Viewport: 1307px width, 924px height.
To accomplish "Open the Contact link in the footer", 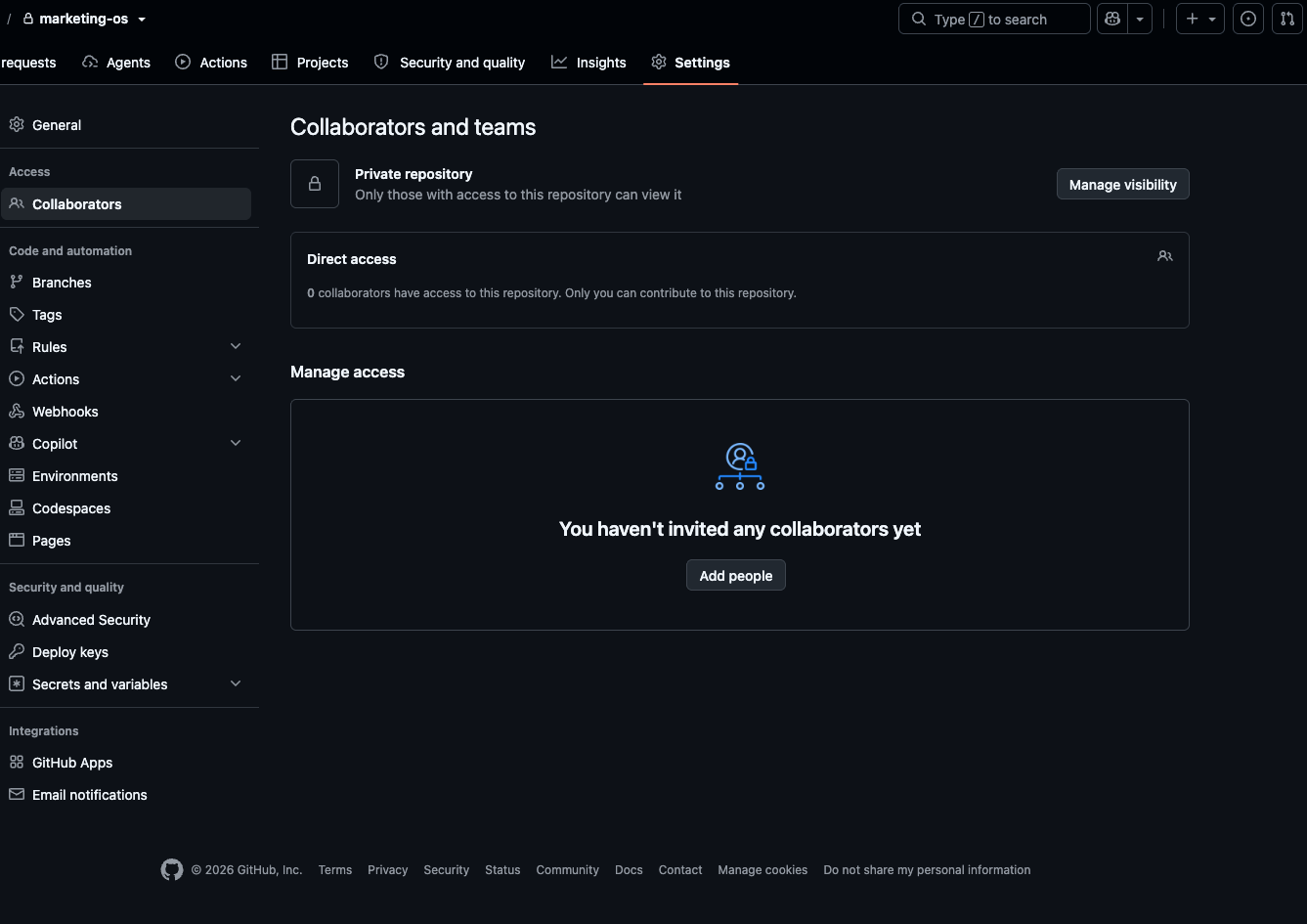I will click(680, 870).
